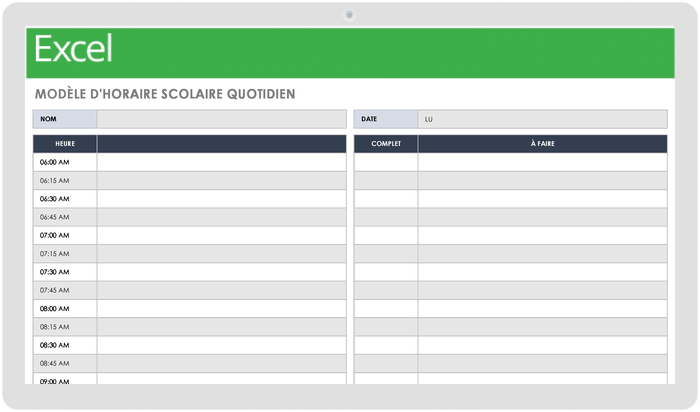Click the COMPLET cell on the 07:30 AM row
Image resolution: width=700 pixels, height=412 pixels.
coord(386,272)
